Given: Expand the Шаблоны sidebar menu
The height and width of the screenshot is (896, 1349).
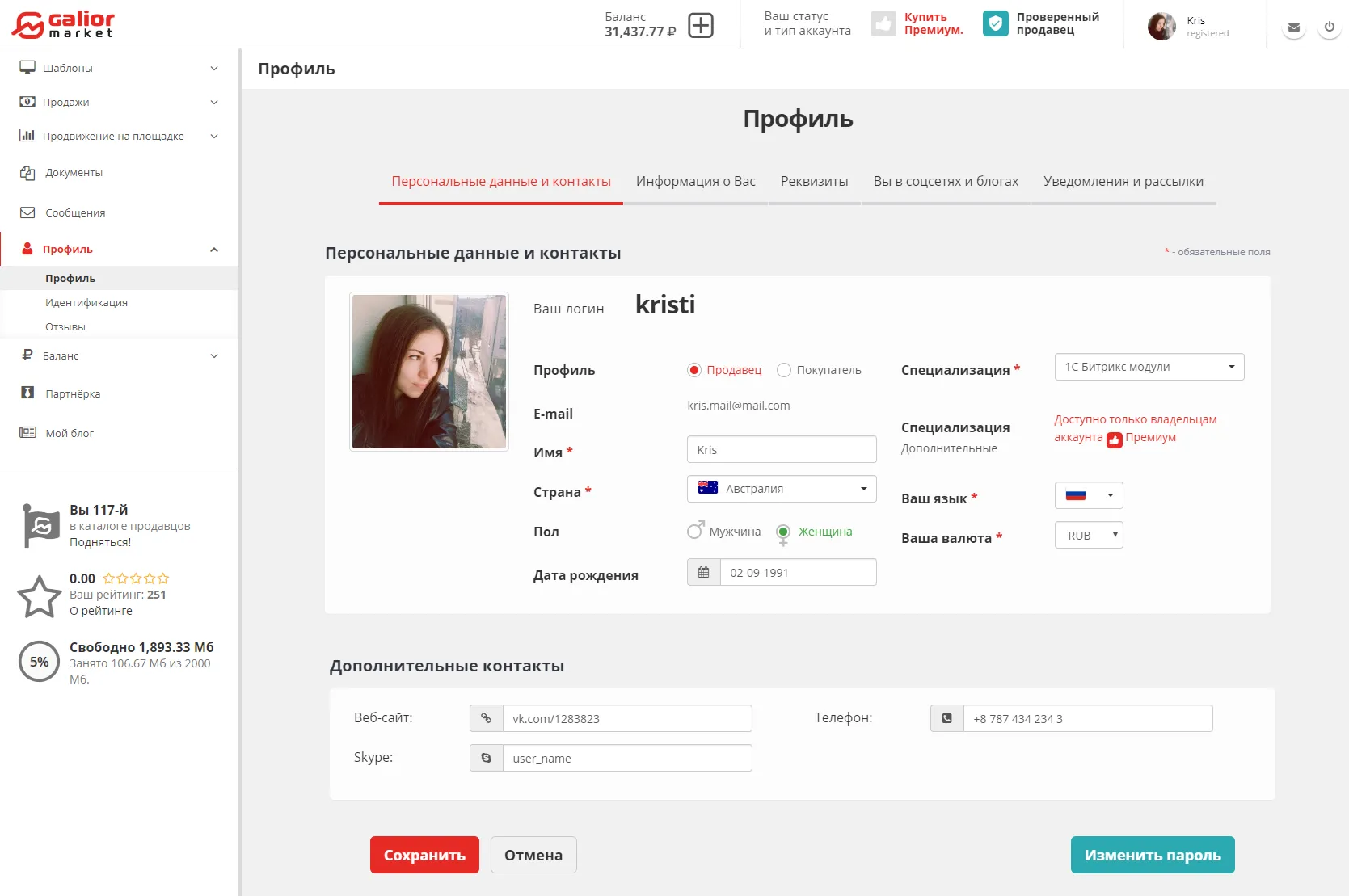Looking at the screenshot, I should click(x=119, y=68).
